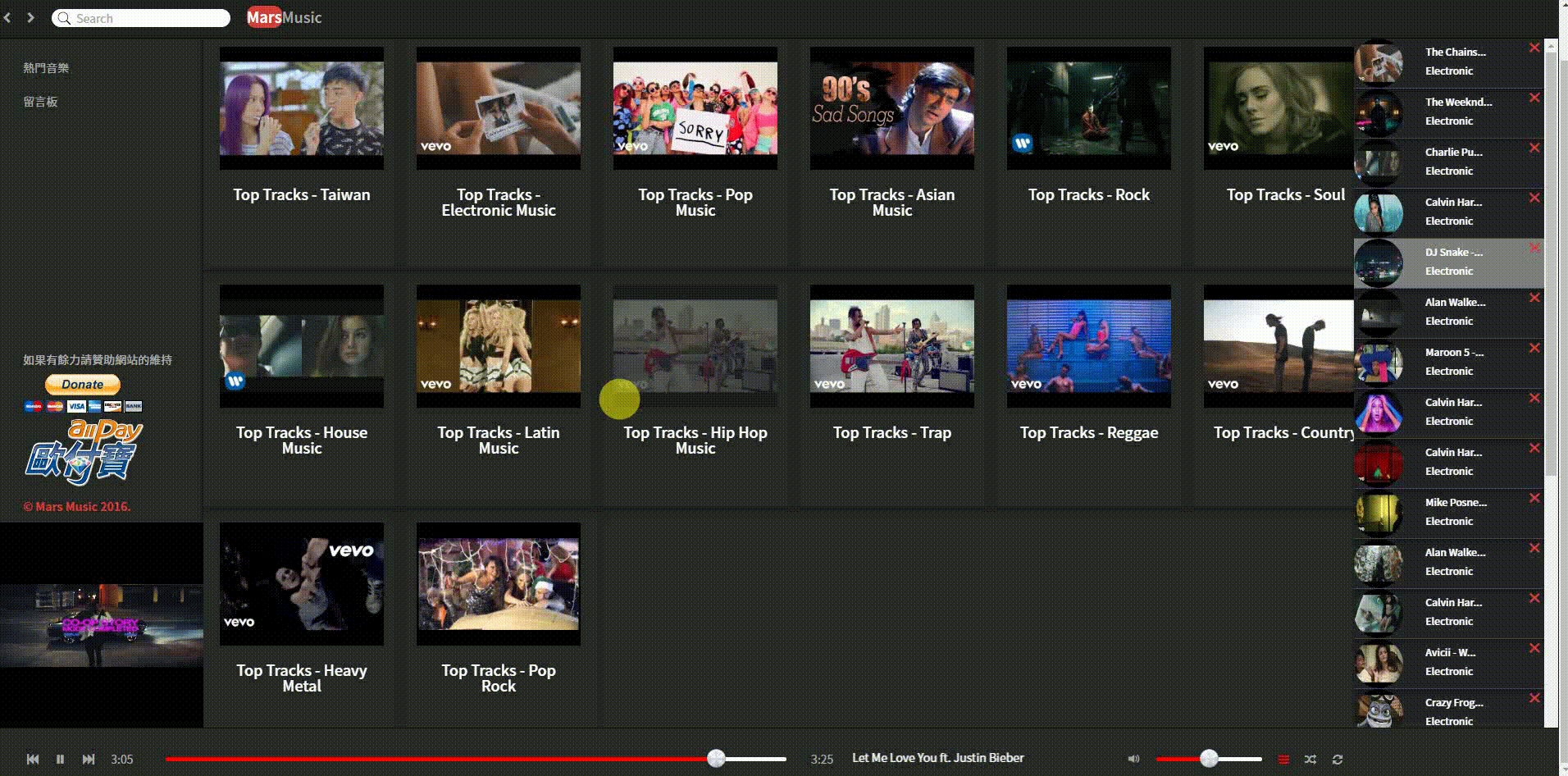
Task: Open Top Tracks - Heavy Metal thumbnail
Action: point(302,584)
